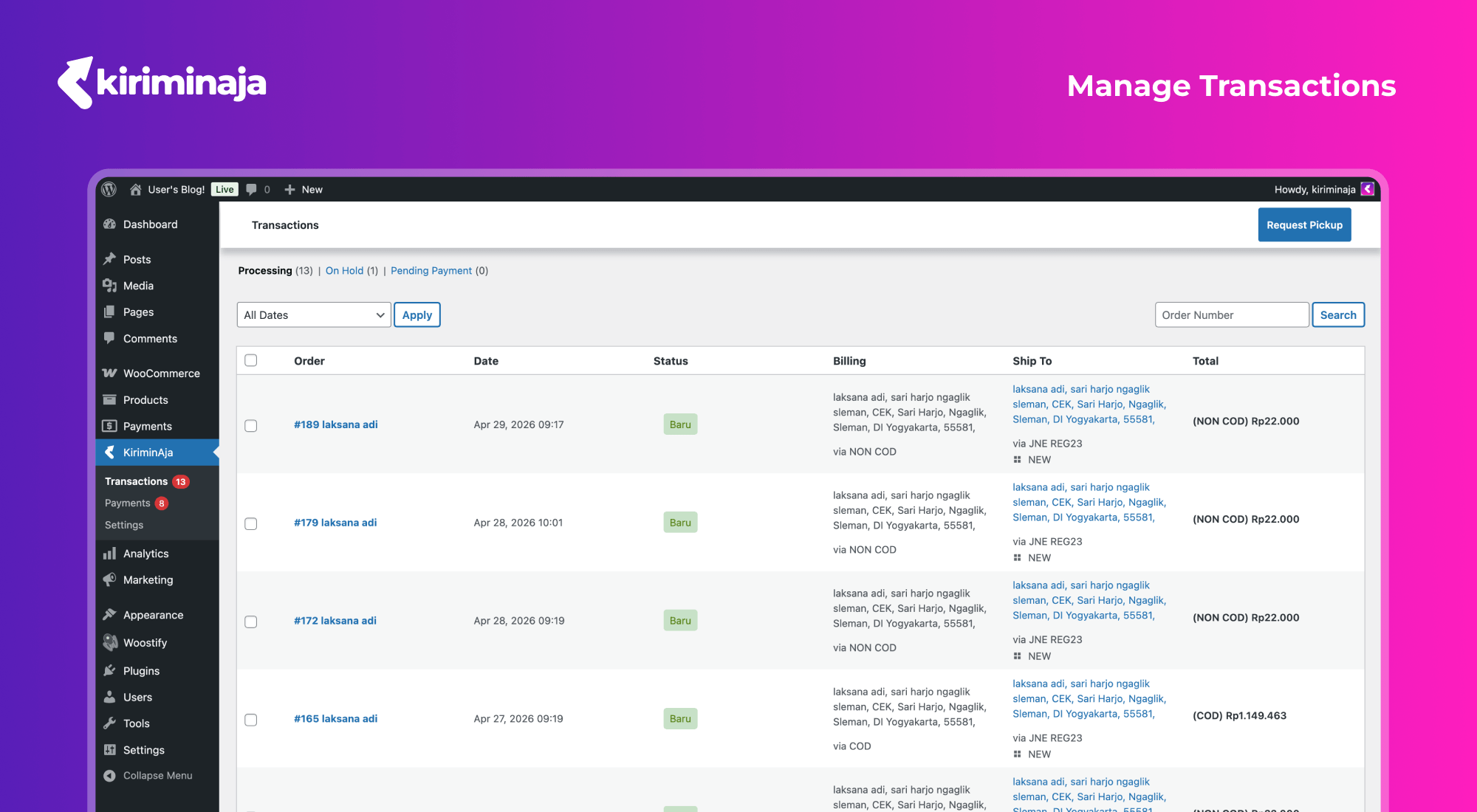Image resolution: width=1477 pixels, height=812 pixels.
Task: Click the date Apr 27, 2026 09:19
Action: pos(518,719)
